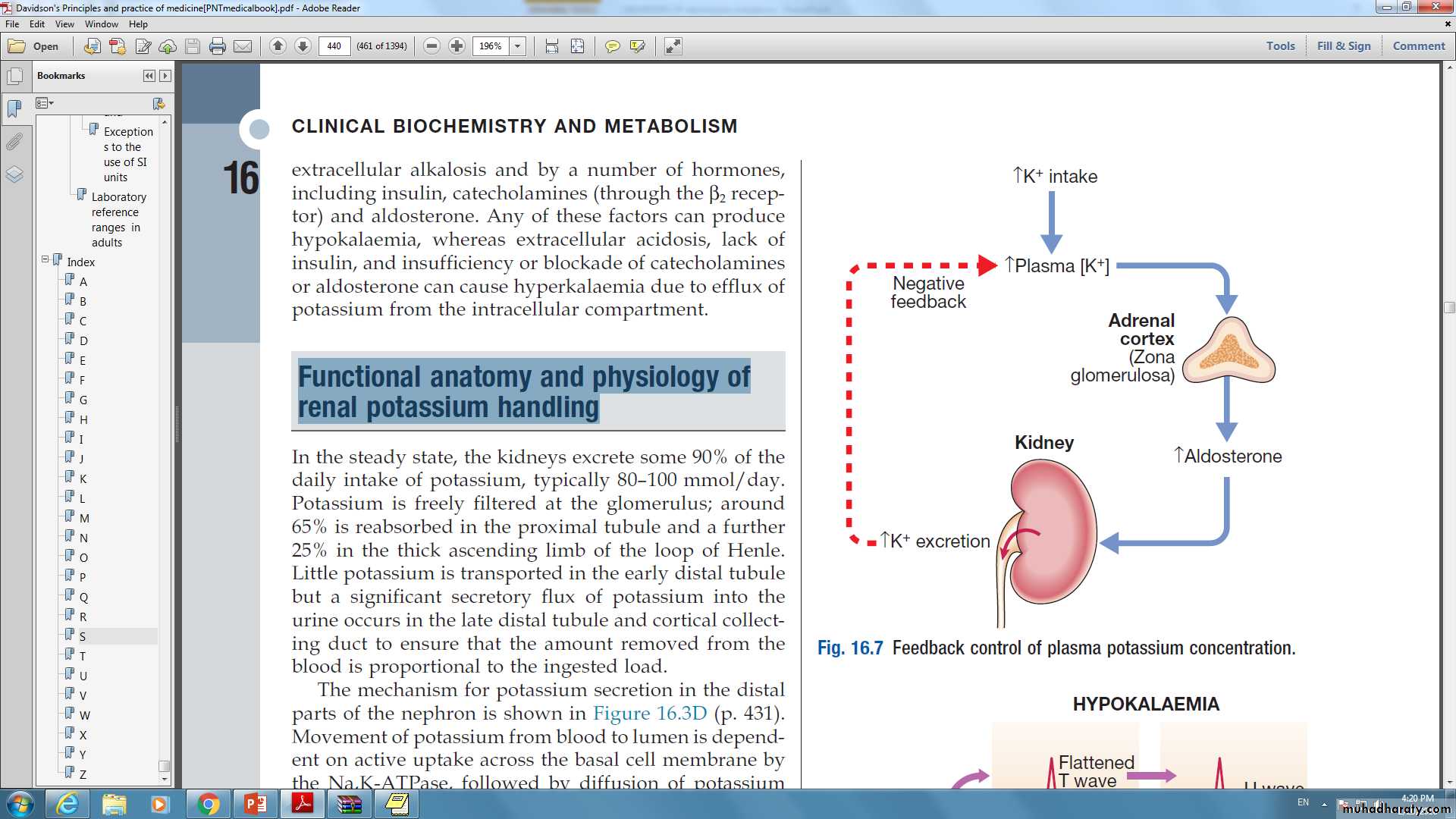Click the zoom out minus button
The image size is (1456, 819).
pos(431,46)
